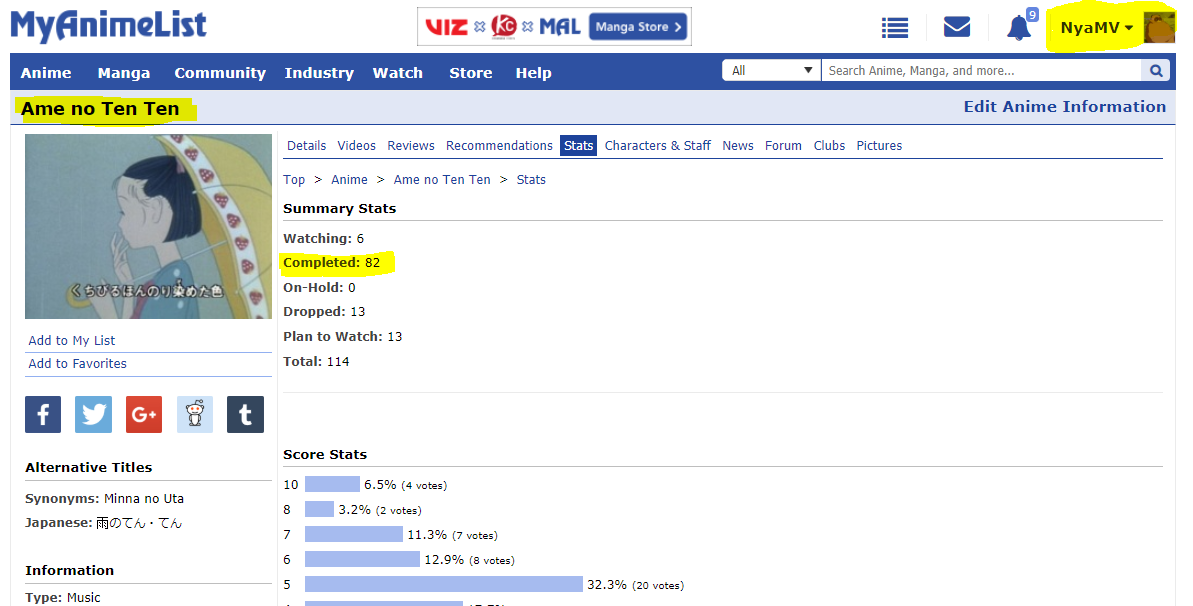This screenshot has width=1193, height=606.
Task: Click the score 10 bar (6.5%)
Action: point(332,484)
